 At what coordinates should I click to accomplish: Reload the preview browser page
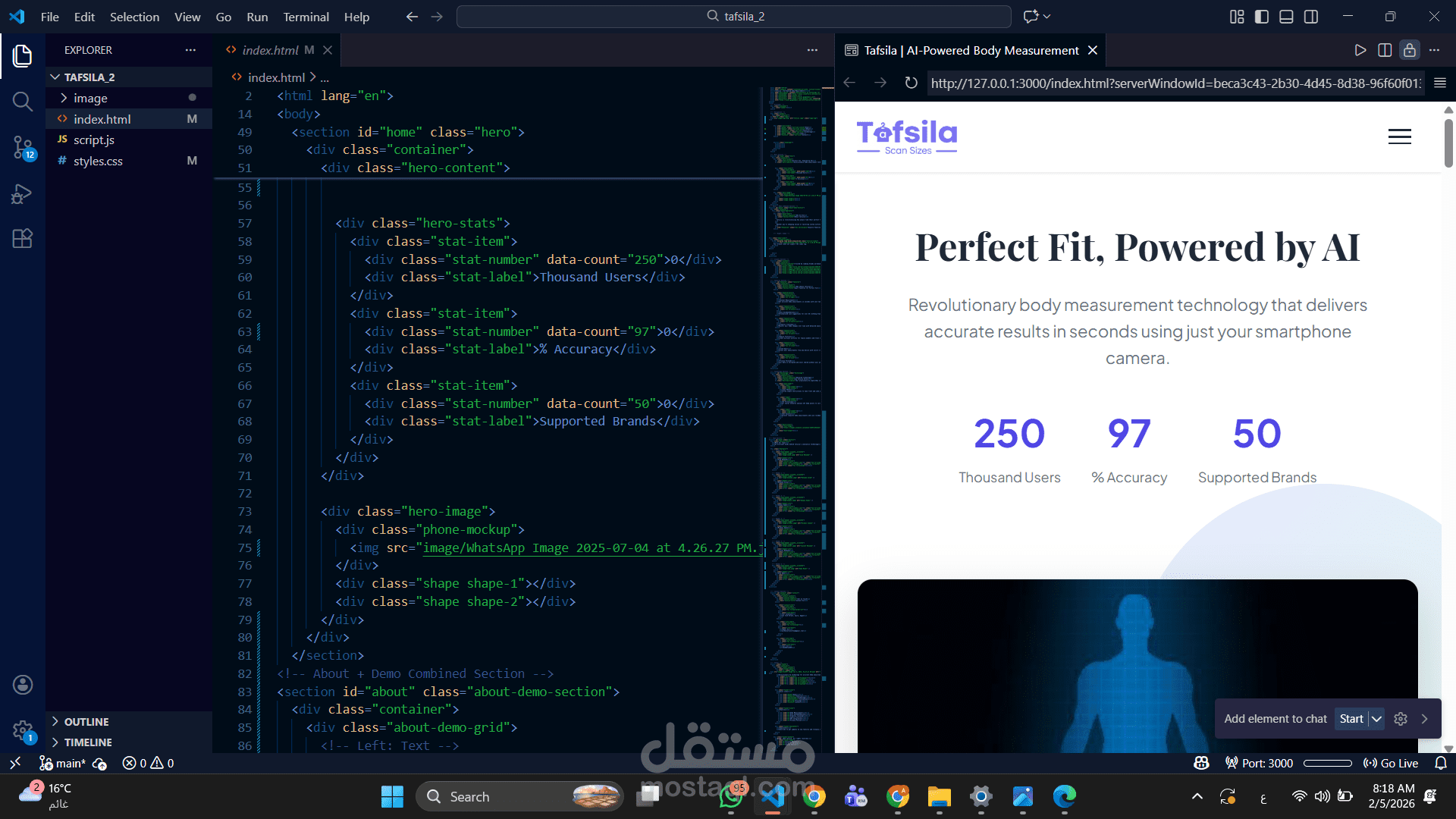(x=911, y=83)
